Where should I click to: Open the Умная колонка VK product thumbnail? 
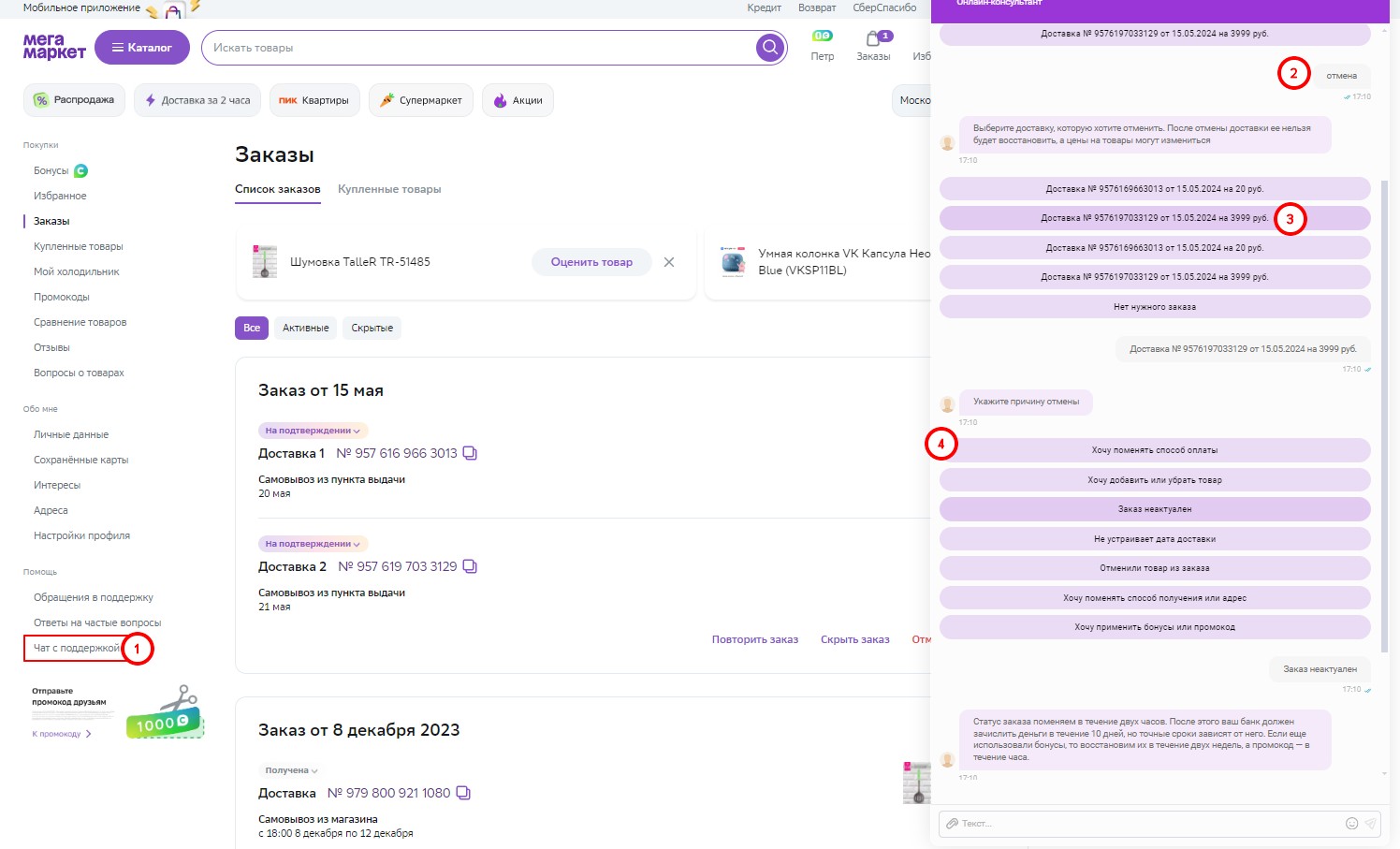[733, 262]
